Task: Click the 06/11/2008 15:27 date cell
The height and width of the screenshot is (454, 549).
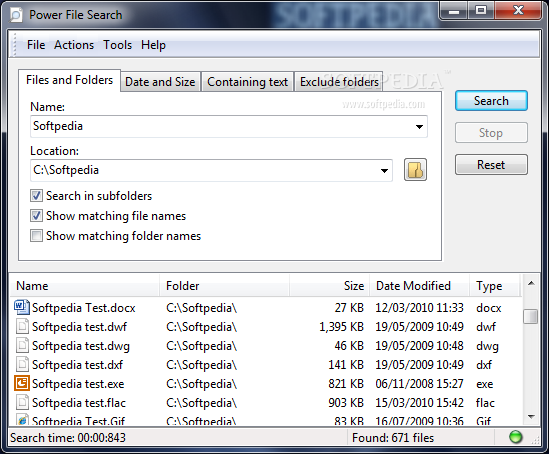Action: (419, 384)
